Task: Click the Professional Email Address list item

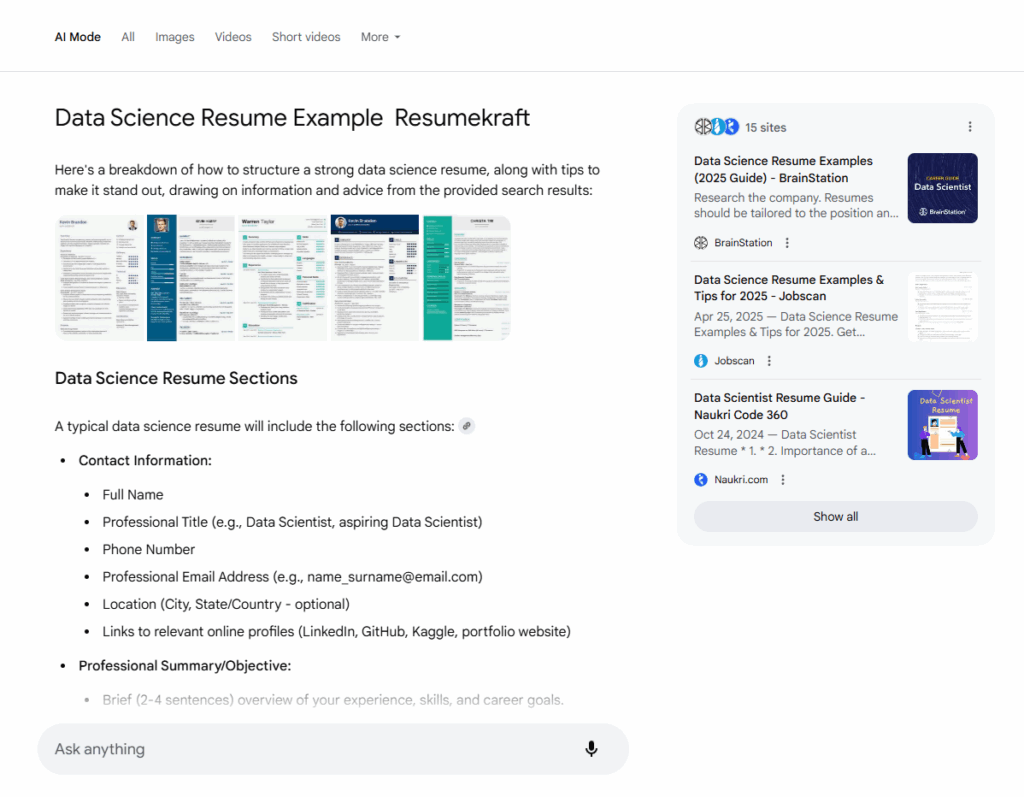Action: tap(292, 577)
